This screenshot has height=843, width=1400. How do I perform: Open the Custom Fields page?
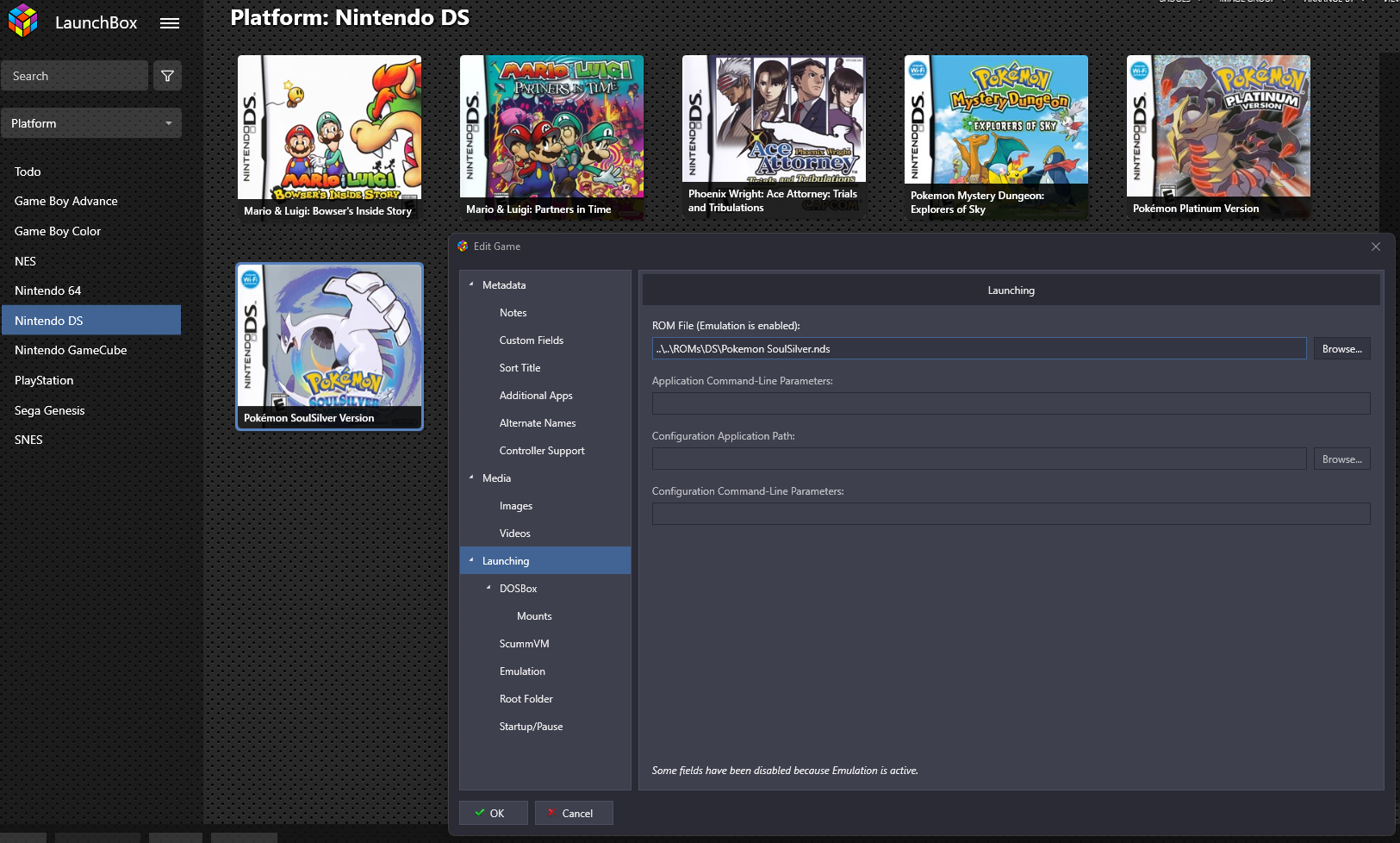(532, 340)
